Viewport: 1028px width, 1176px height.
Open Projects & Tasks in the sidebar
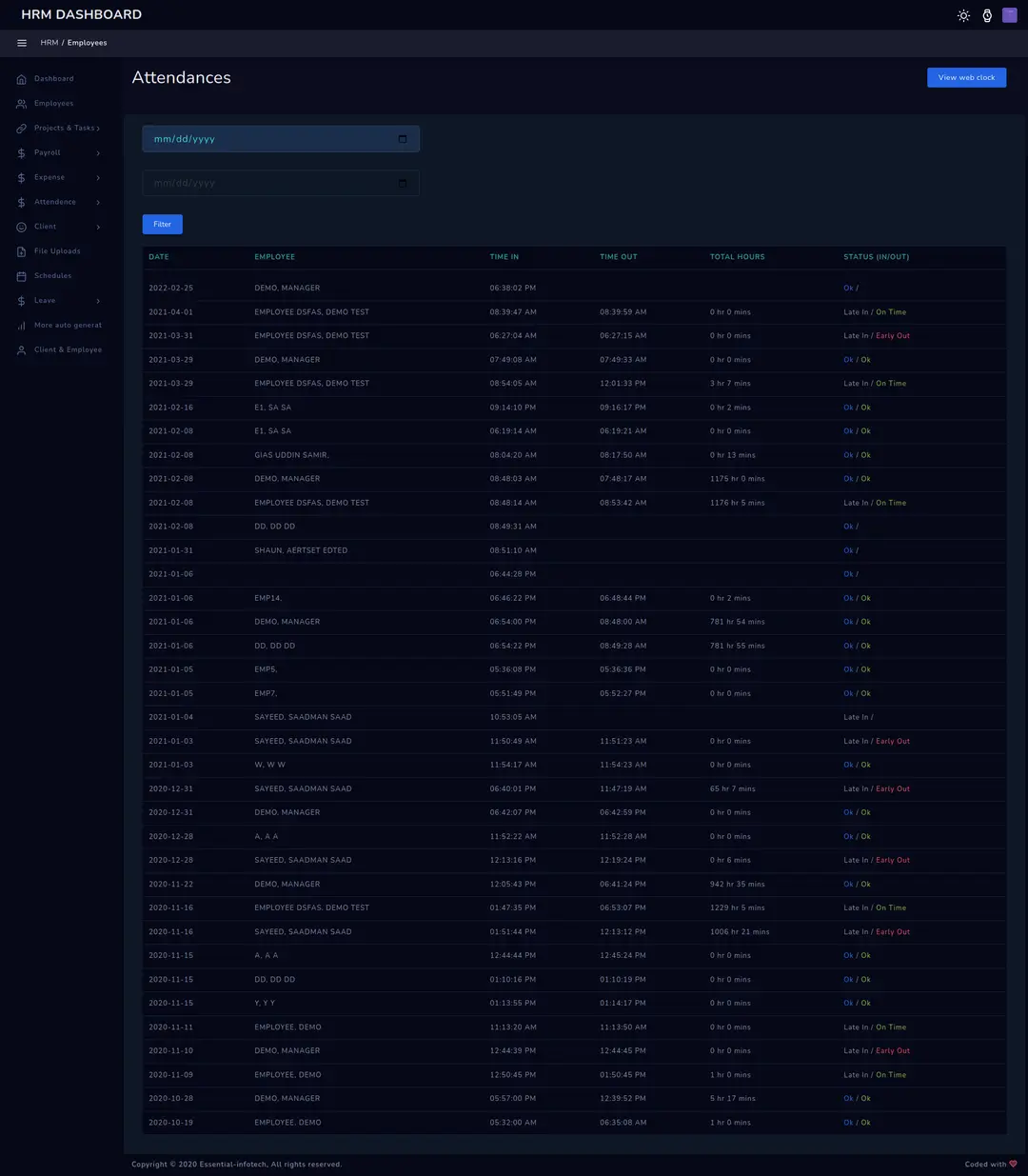click(65, 129)
